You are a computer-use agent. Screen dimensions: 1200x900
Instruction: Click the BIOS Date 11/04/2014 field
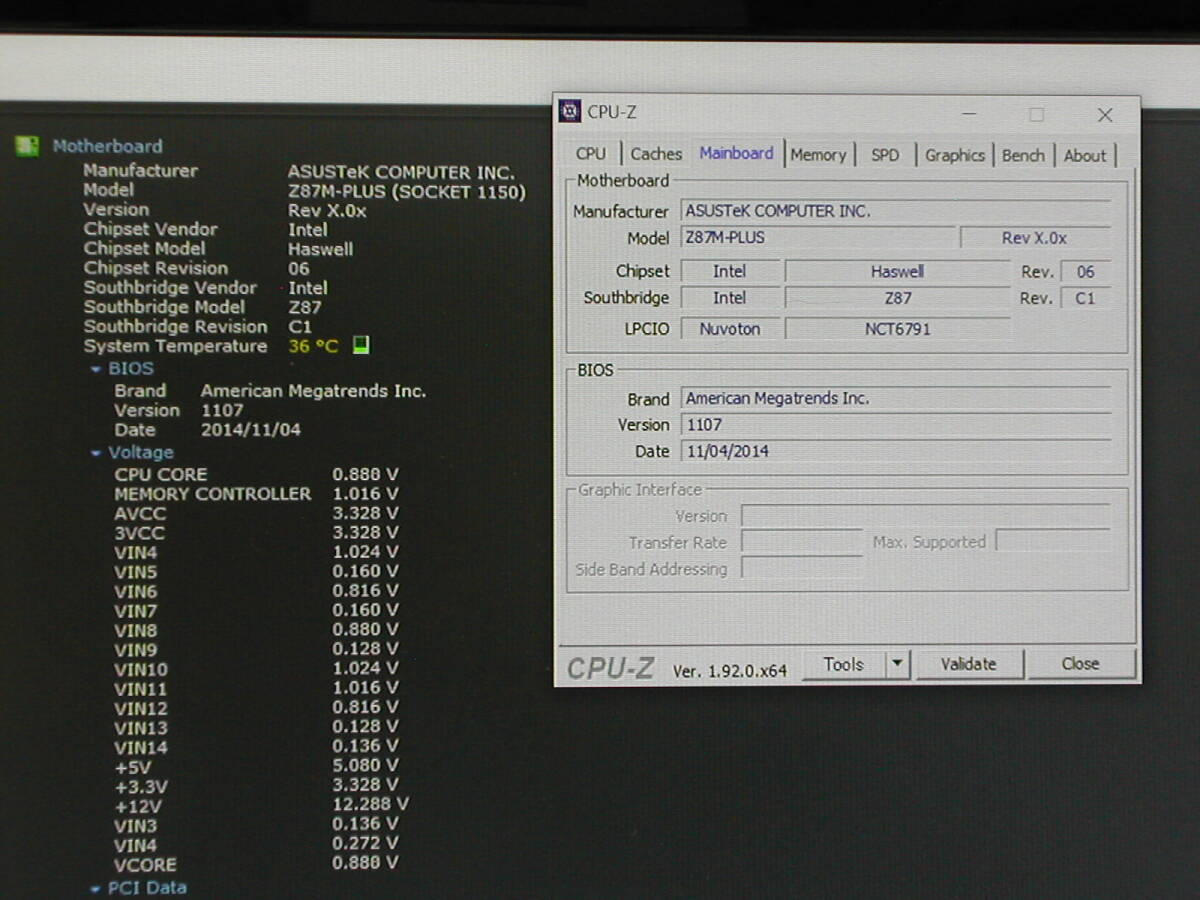click(896, 451)
